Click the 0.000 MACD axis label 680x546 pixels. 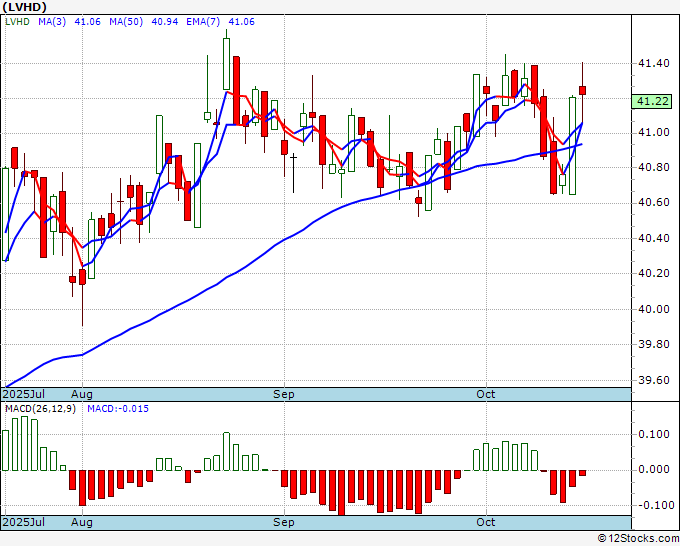[654, 470]
